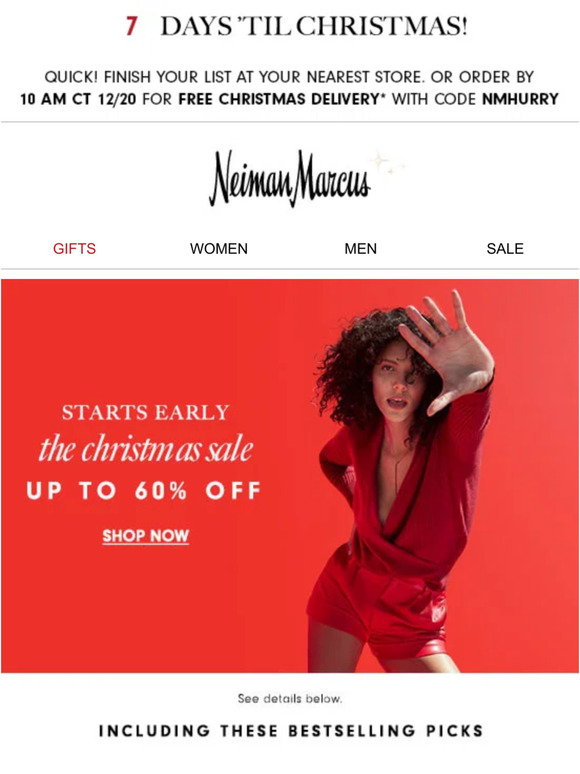Click the model's outstretched hand in banner
The image size is (580, 774).
click(x=447, y=350)
